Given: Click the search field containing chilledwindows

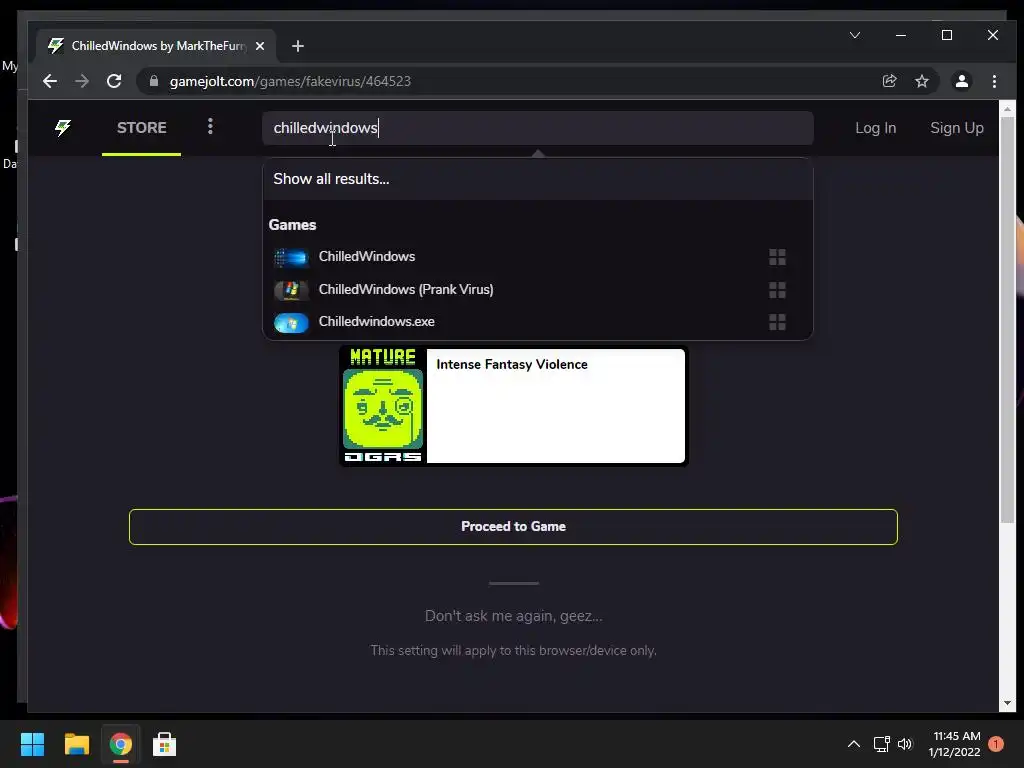Looking at the screenshot, I should 537,128.
